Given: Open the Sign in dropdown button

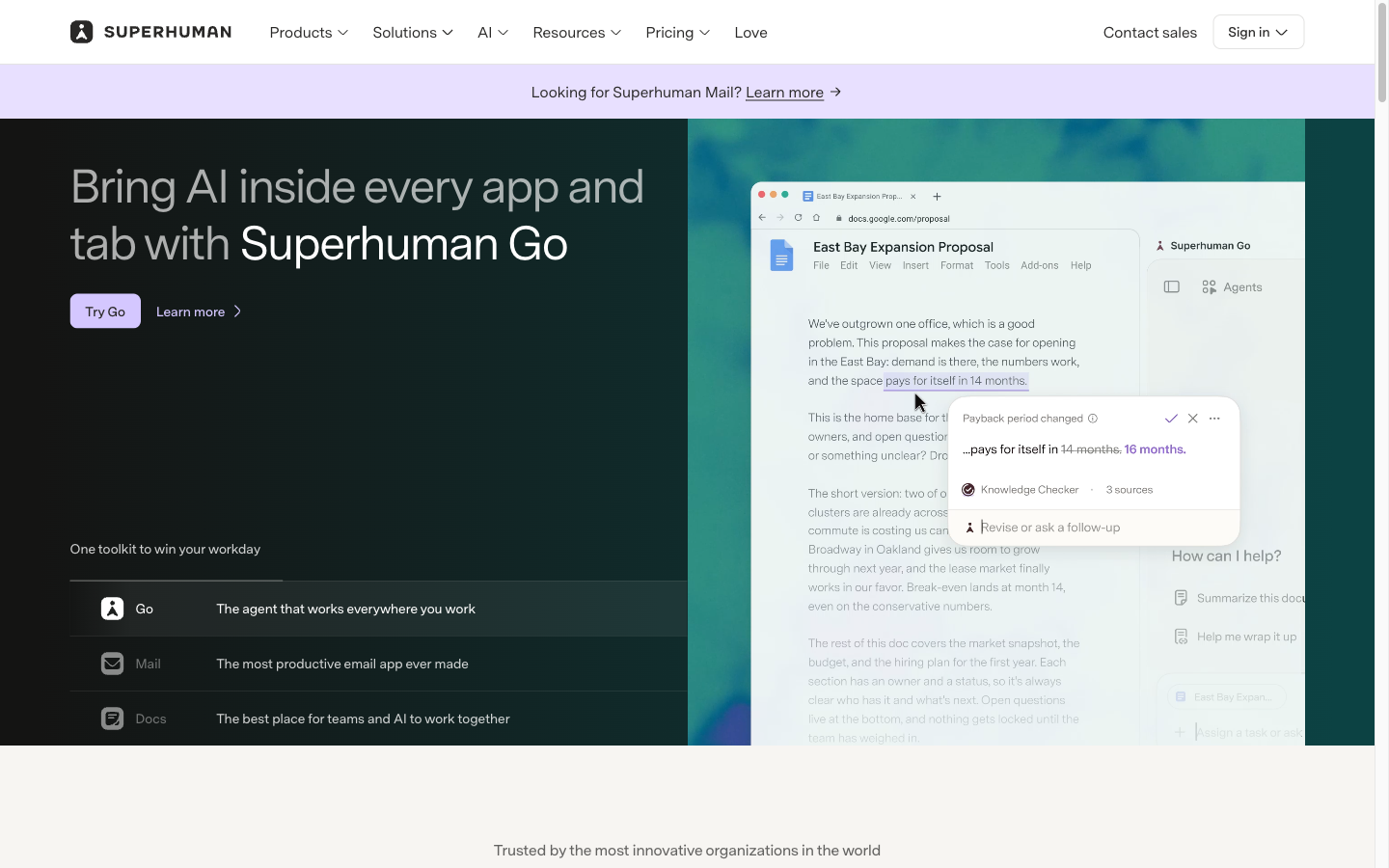Looking at the screenshot, I should click(1258, 32).
